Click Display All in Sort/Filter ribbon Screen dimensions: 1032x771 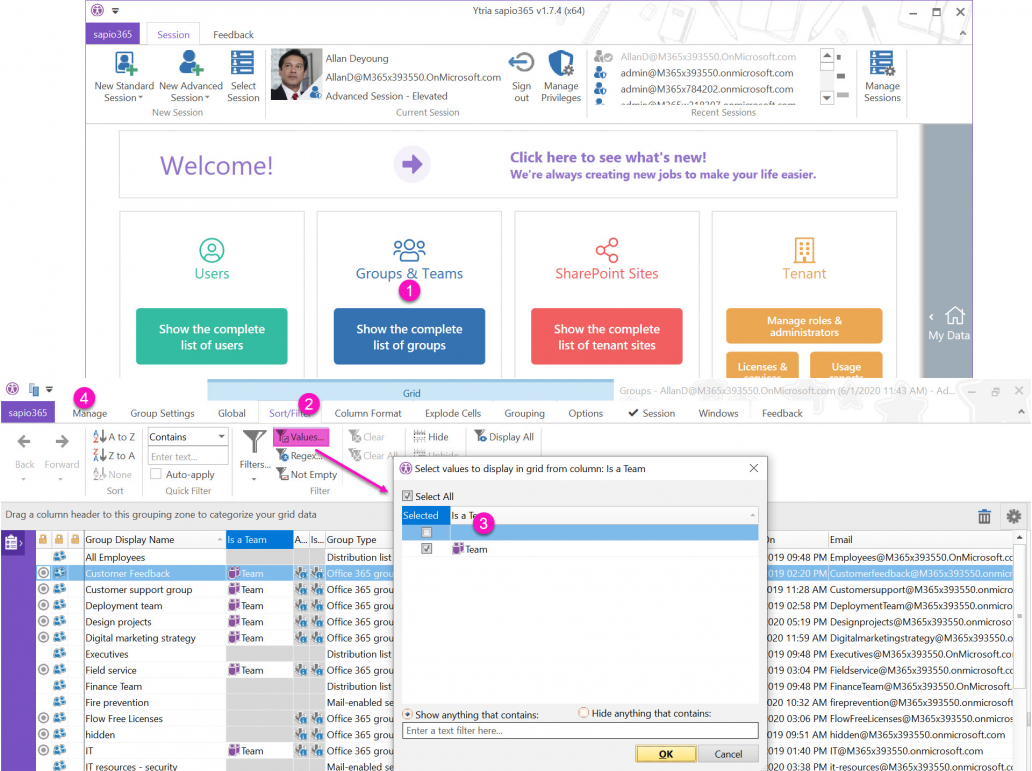tap(504, 437)
